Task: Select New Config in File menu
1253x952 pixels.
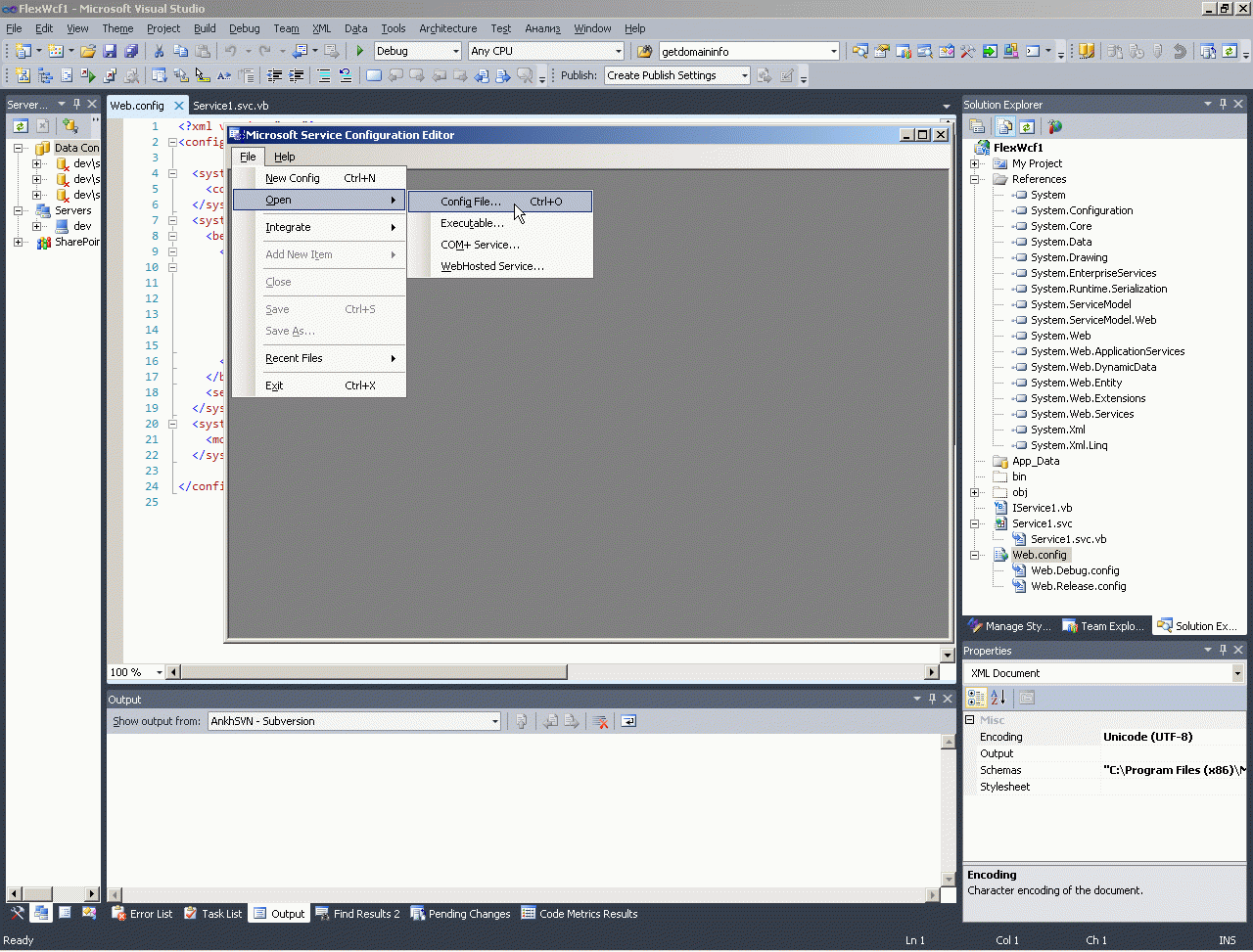Action: tap(319, 178)
